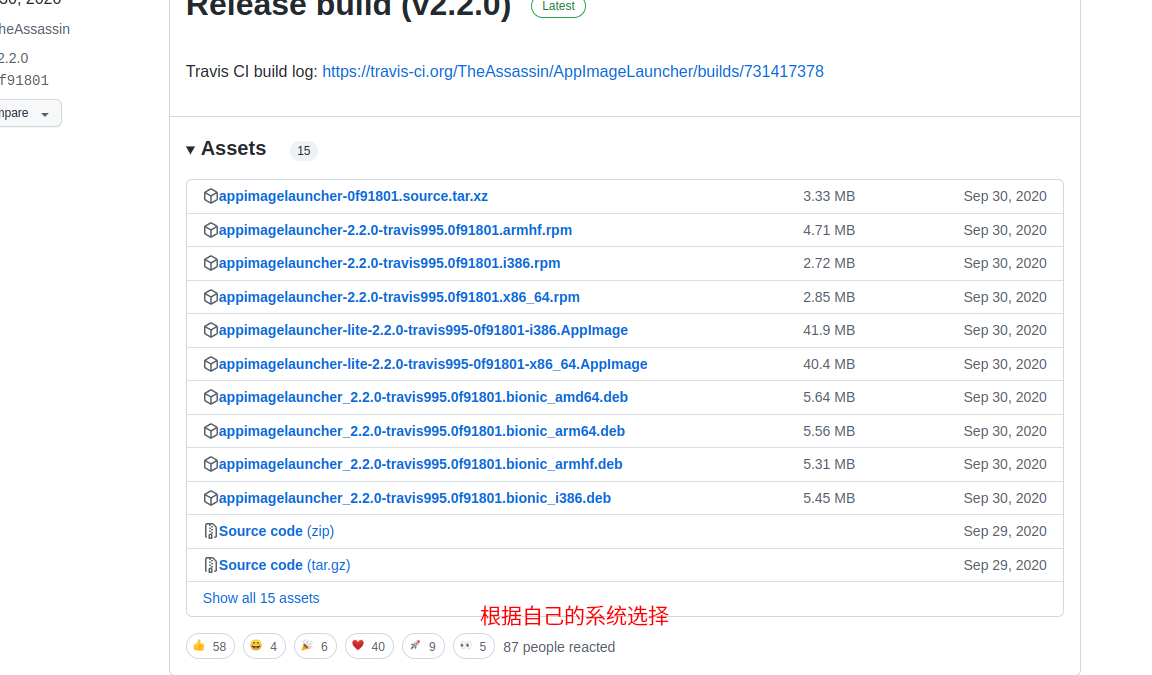The height and width of the screenshot is (675, 1152).
Task: Click the 40.4 MB size value
Action: tap(829, 364)
